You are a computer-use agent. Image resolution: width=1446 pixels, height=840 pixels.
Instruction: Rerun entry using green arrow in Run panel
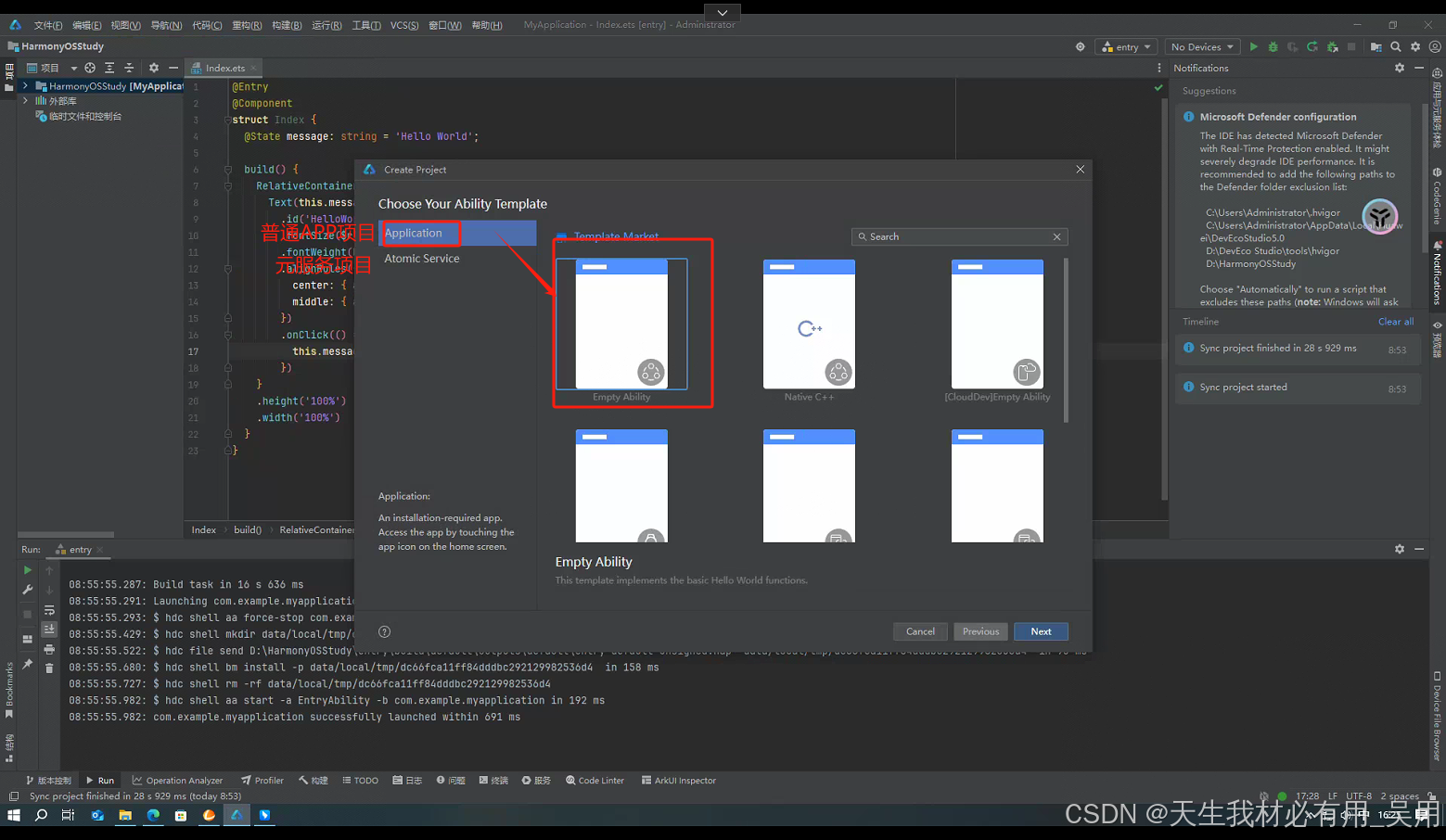tap(27, 570)
